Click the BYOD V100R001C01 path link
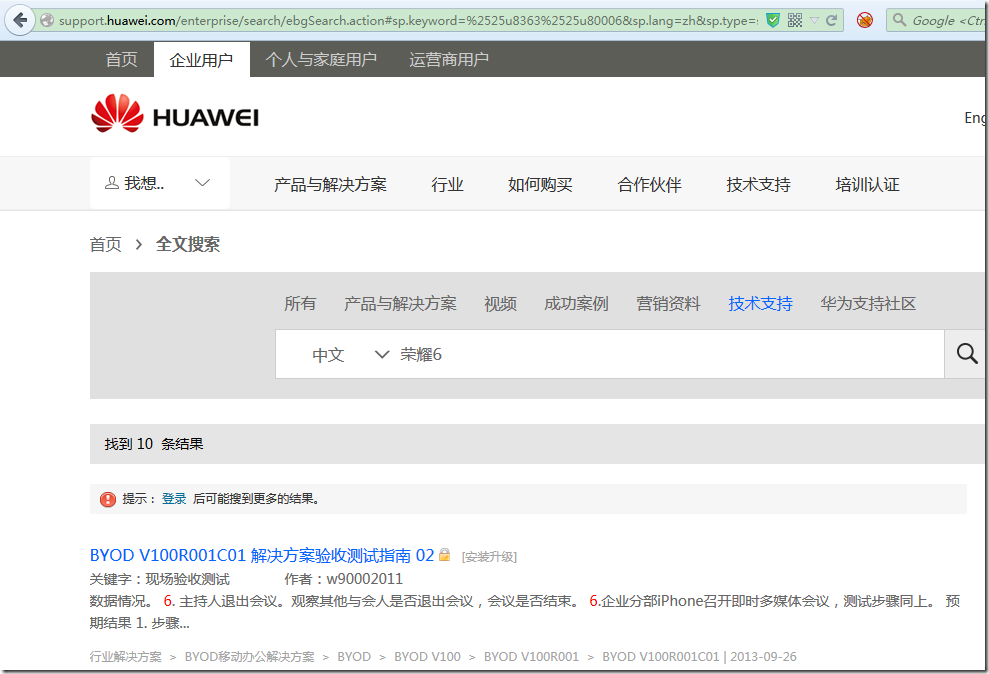This screenshot has height=674, width=989. point(660,656)
